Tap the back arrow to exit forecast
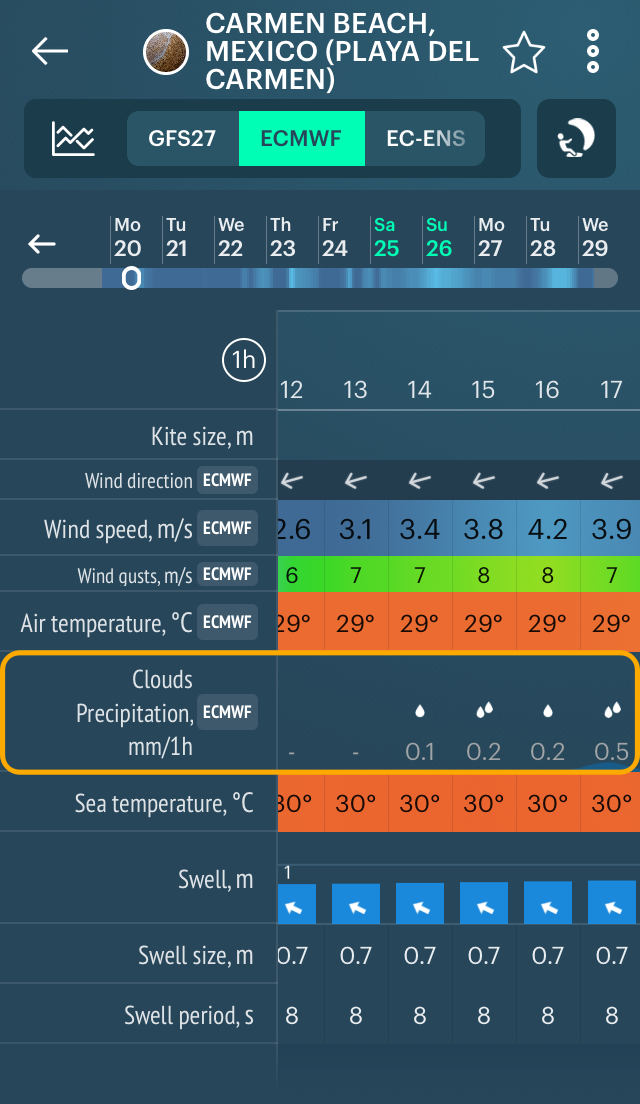 click(48, 51)
